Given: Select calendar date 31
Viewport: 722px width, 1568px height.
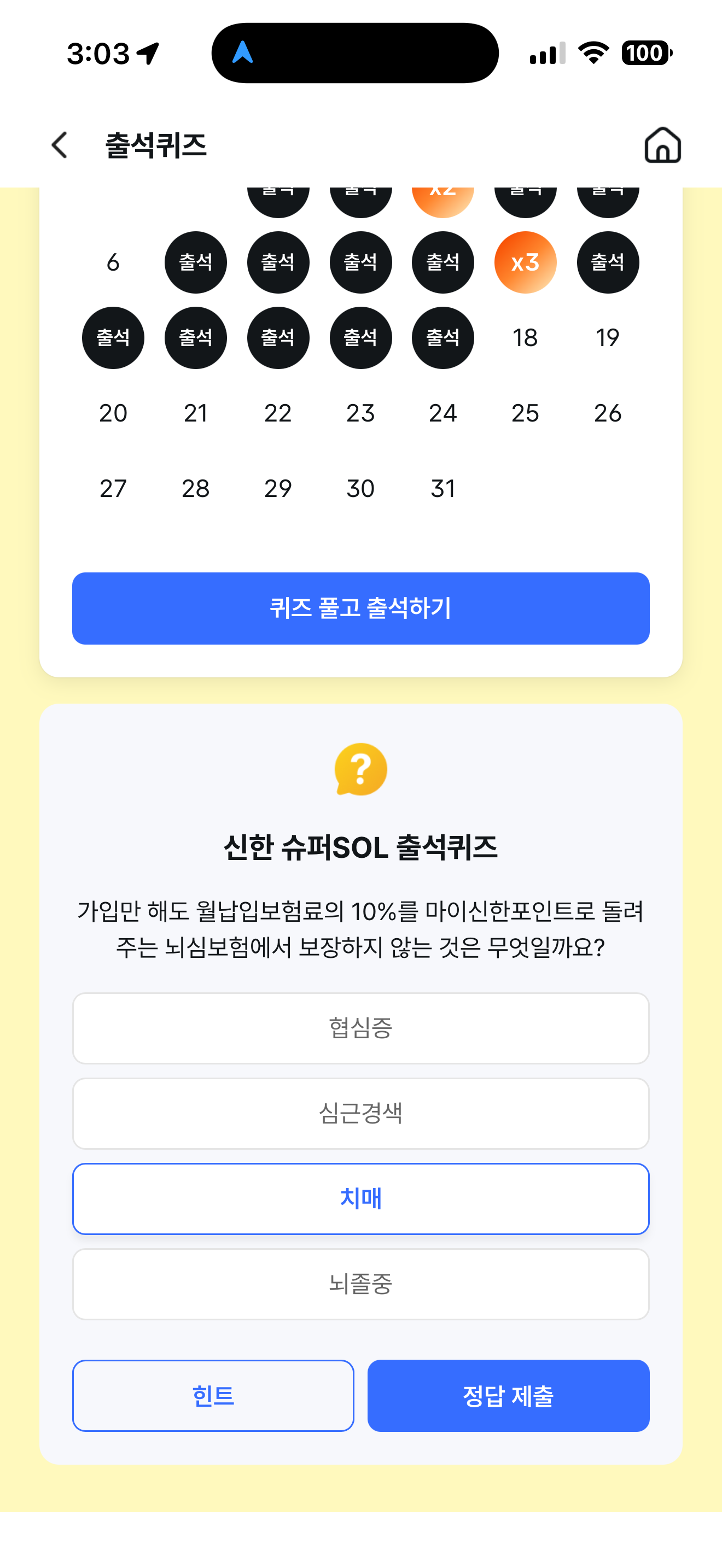Looking at the screenshot, I should [x=442, y=489].
